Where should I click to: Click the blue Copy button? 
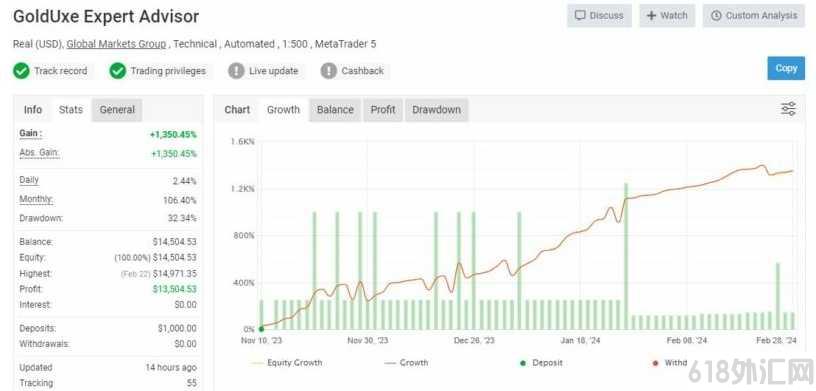(x=786, y=68)
